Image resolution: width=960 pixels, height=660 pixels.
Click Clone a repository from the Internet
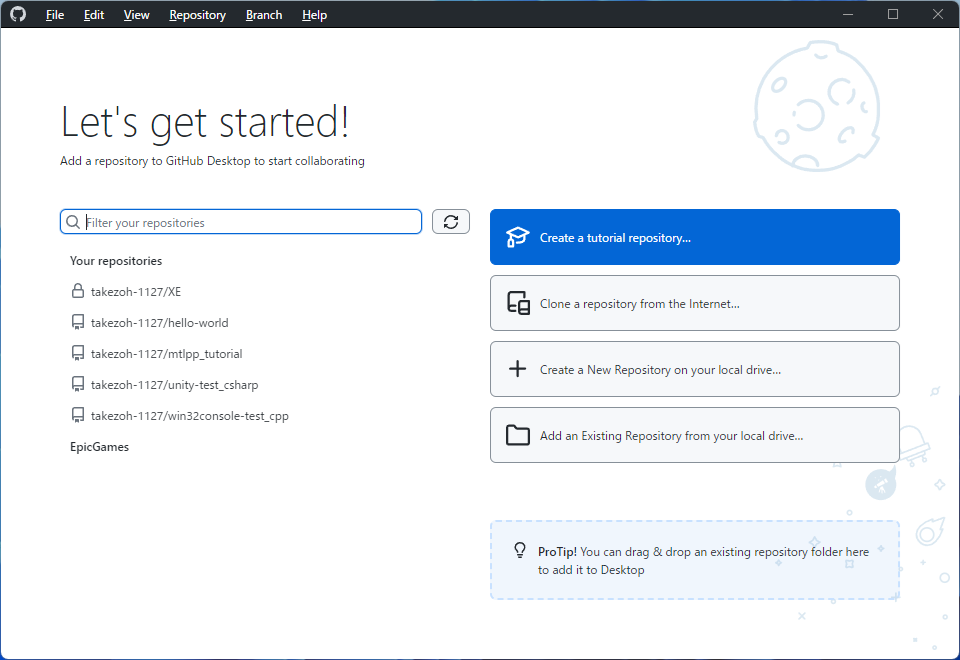point(694,303)
